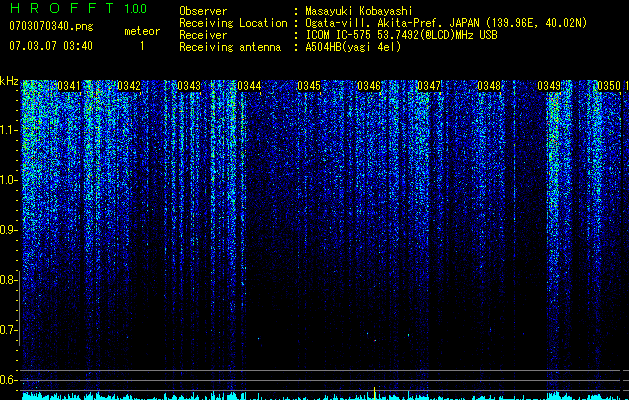Click the HROFFT title text
The height and width of the screenshot is (400, 629).
click(x=62, y=8)
